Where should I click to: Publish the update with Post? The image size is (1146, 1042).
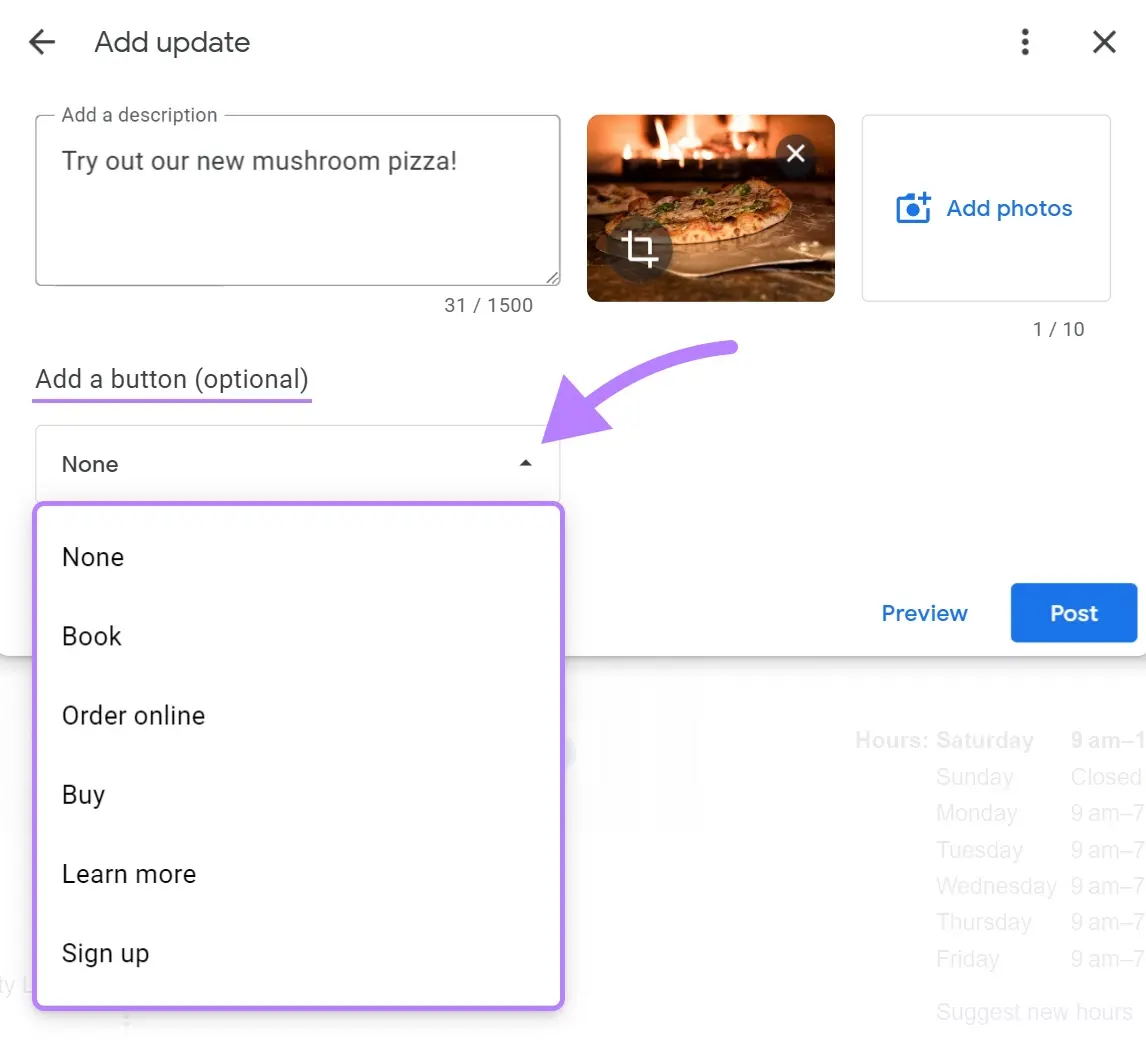[x=1073, y=613]
